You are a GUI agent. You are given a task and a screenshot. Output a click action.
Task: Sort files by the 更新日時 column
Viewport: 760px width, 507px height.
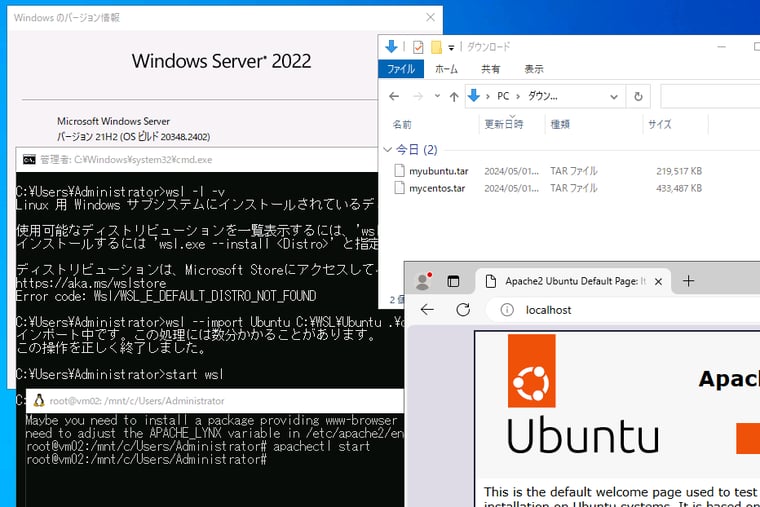click(x=504, y=124)
